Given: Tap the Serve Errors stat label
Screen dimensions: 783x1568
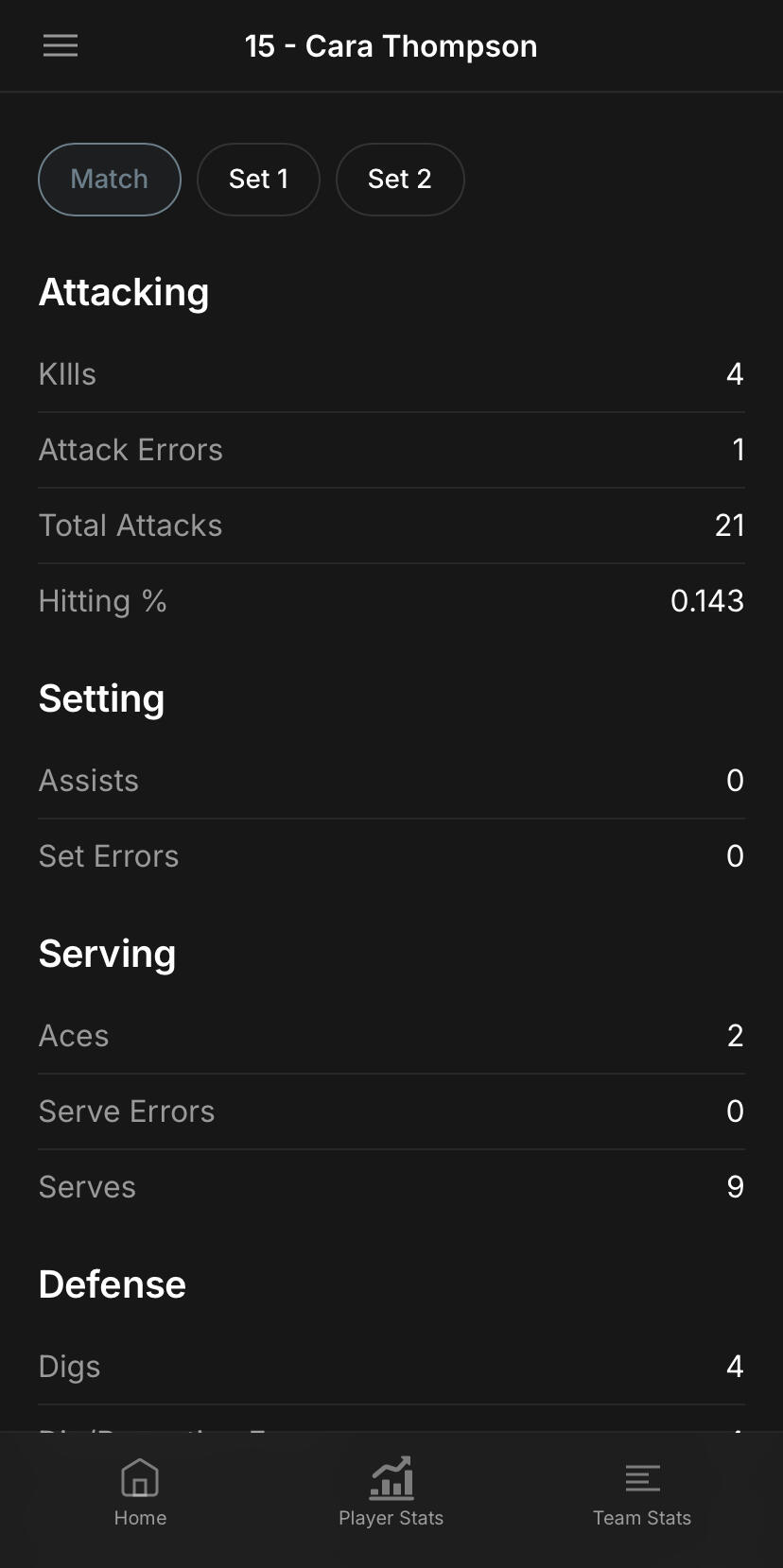Looking at the screenshot, I should tap(127, 1111).
